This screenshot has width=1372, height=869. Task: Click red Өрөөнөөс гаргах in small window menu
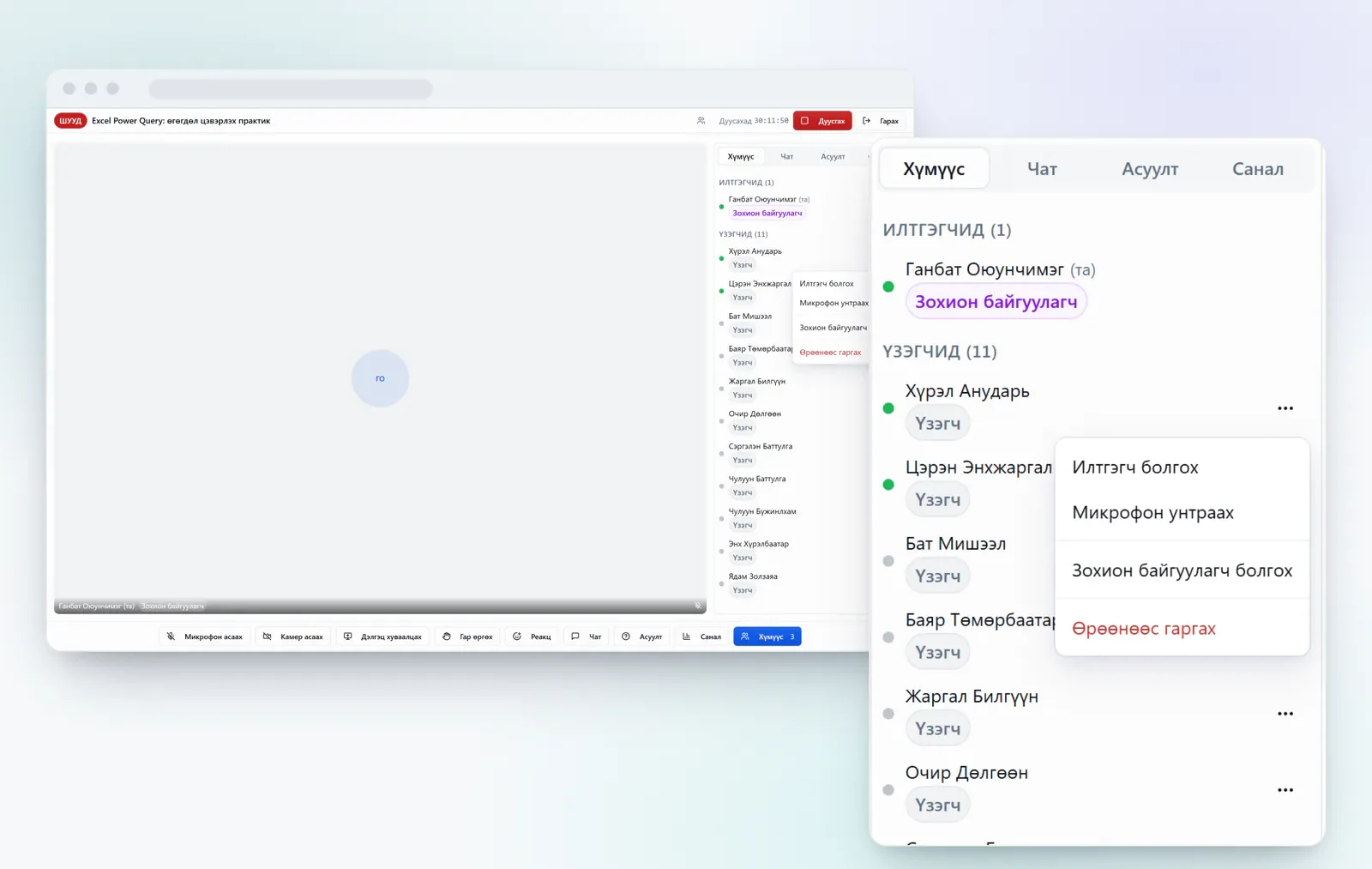pyautogui.click(x=830, y=353)
